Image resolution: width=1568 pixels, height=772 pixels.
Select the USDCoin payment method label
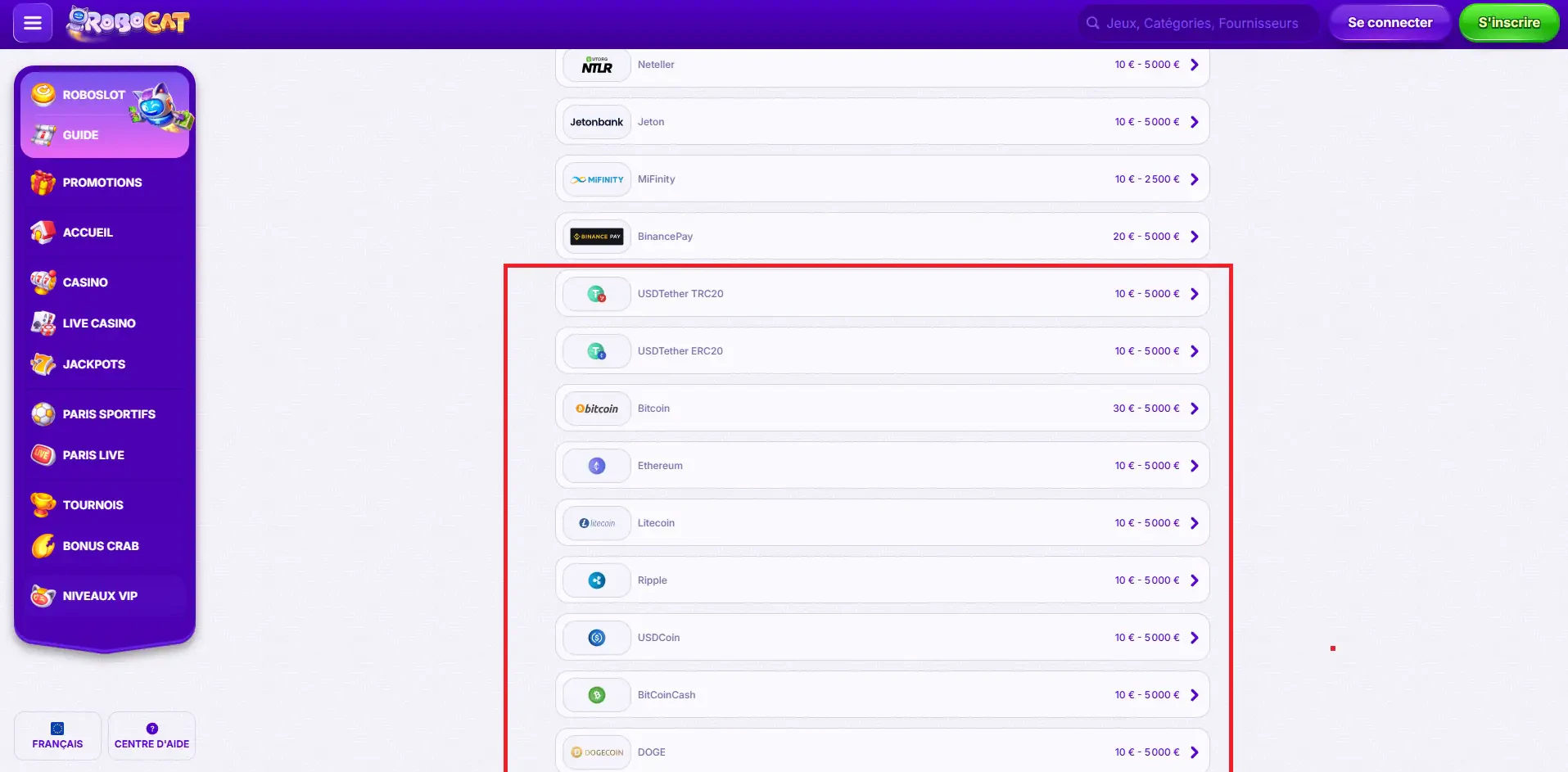coord(658,638)
